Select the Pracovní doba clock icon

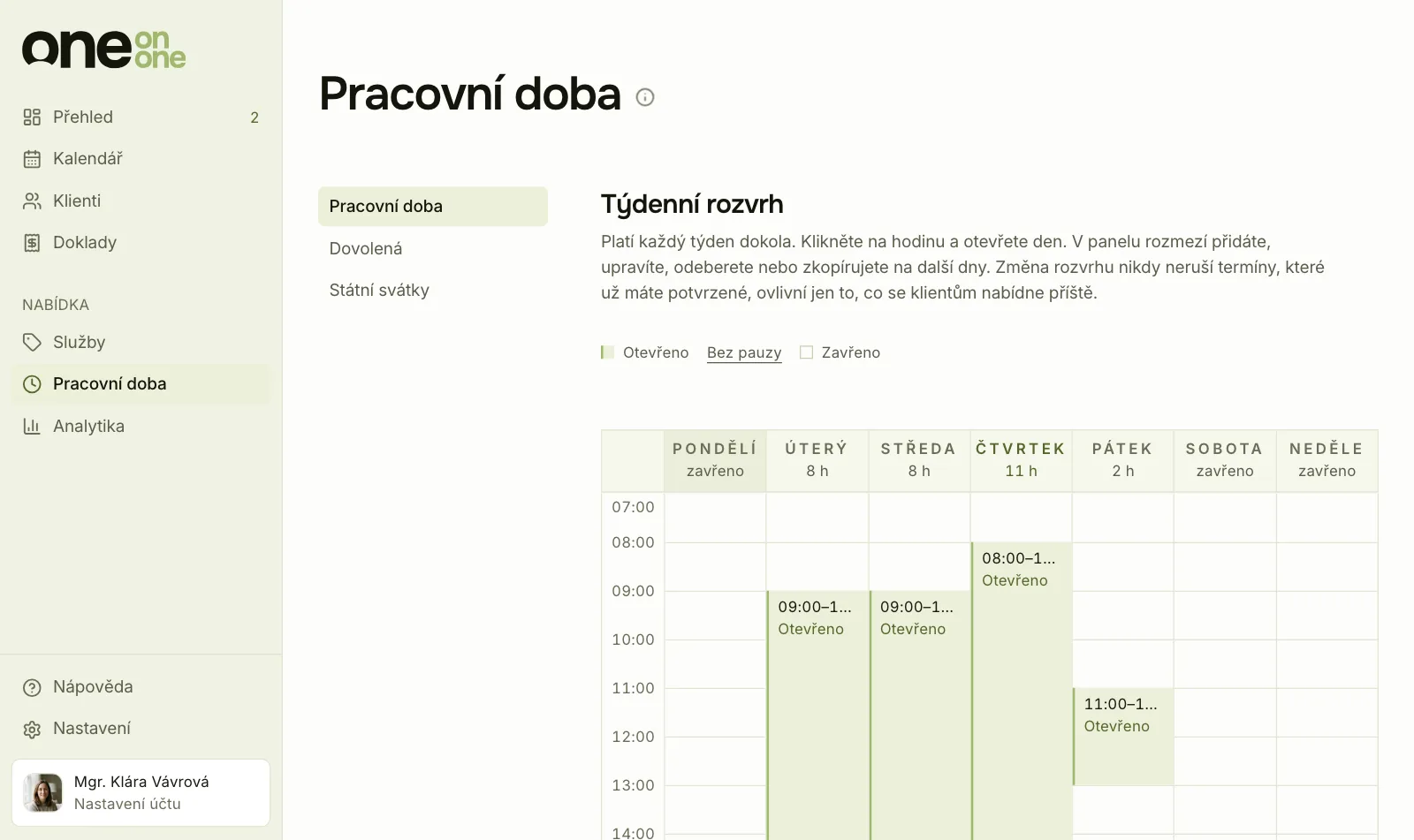point(32,384)
